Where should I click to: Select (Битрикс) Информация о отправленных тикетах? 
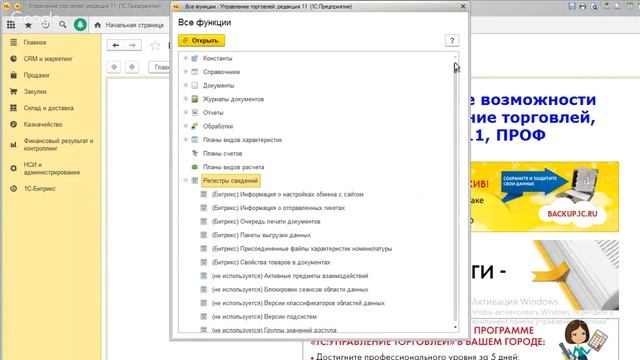(x=278, y=208)
